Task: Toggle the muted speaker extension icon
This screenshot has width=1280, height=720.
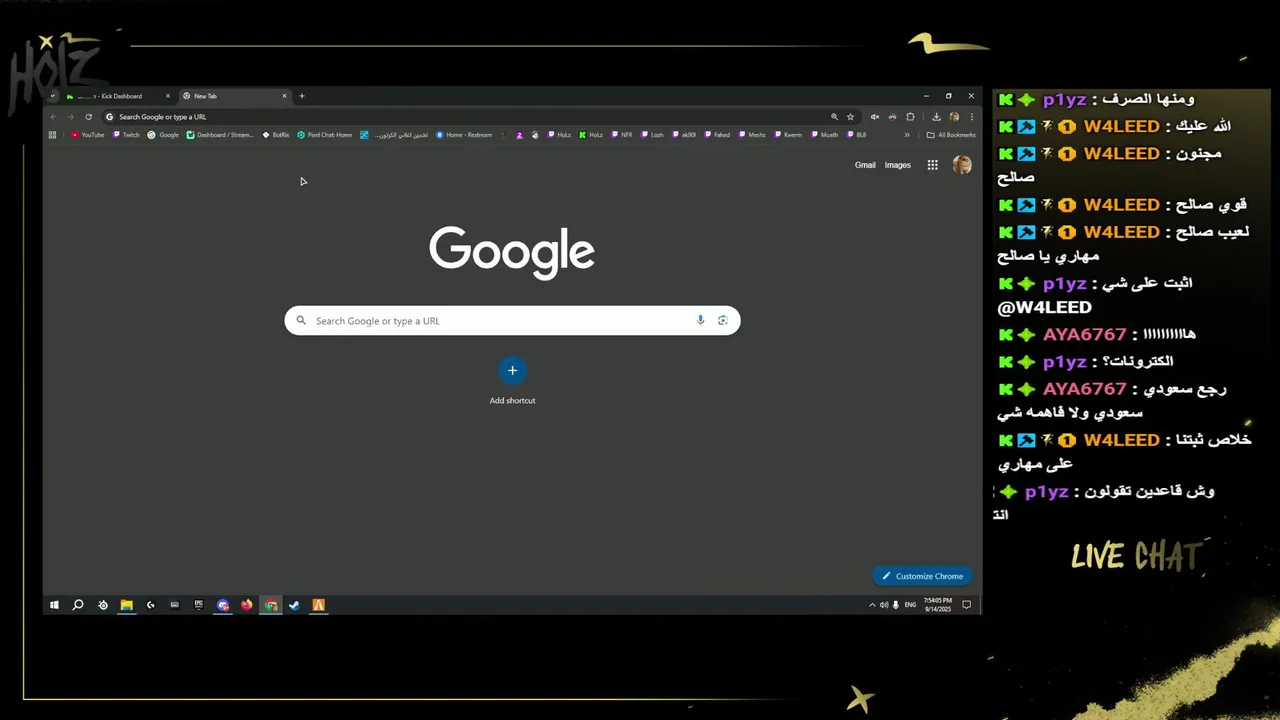Action: point(875,117)
